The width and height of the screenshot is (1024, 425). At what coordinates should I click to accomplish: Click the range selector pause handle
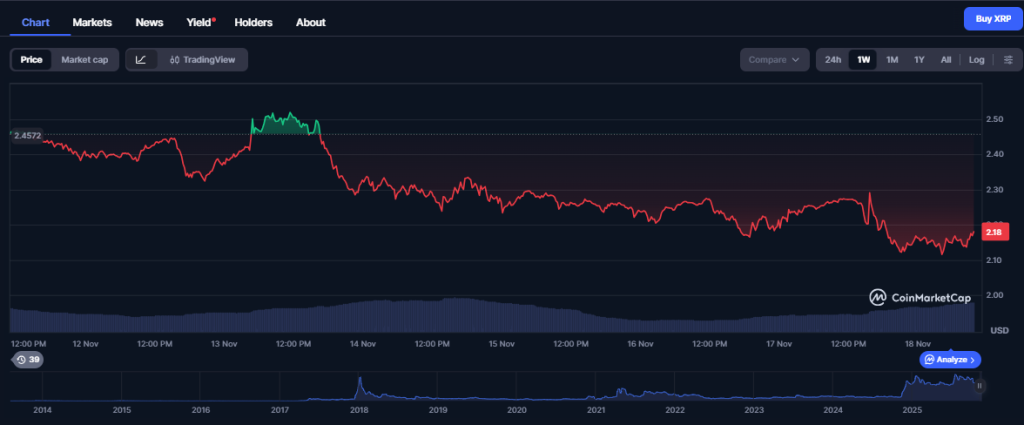pyautogui.click(x=980, y=385)
